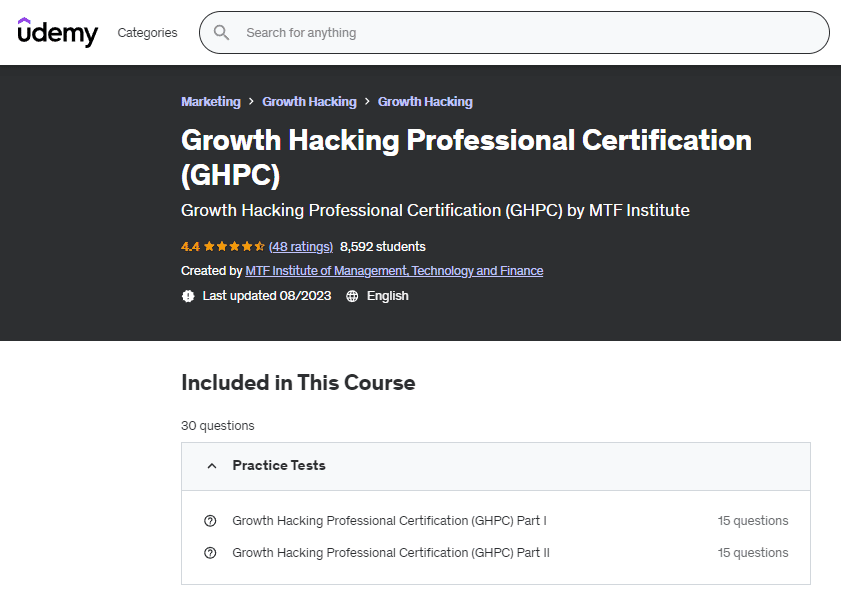The image size is (841, 599).
Task: Open the last Growth Hacking breadcrumb
Action: click(425, 102)
